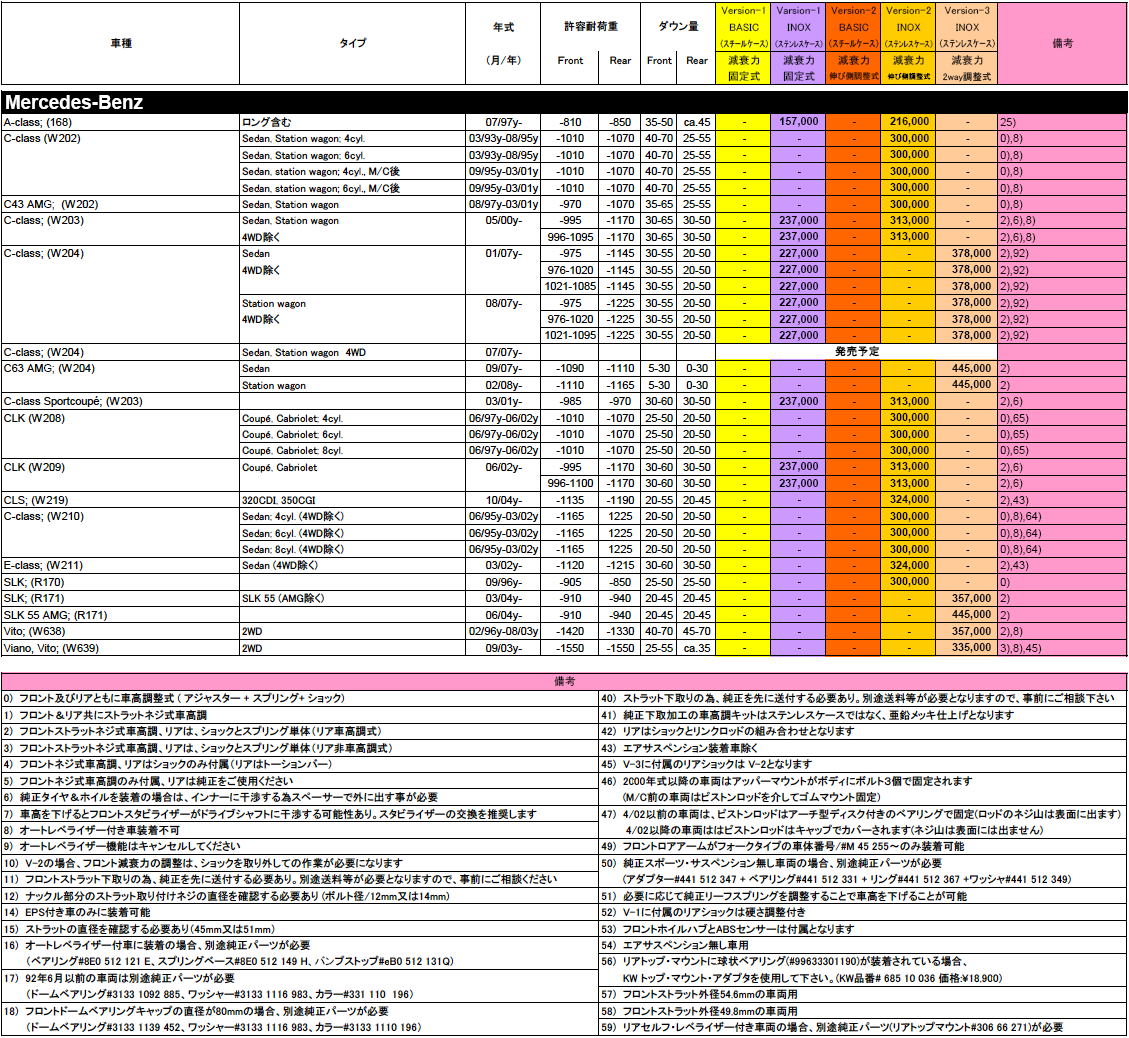Click the note cell reading 25)

[x=1062, y=122]
